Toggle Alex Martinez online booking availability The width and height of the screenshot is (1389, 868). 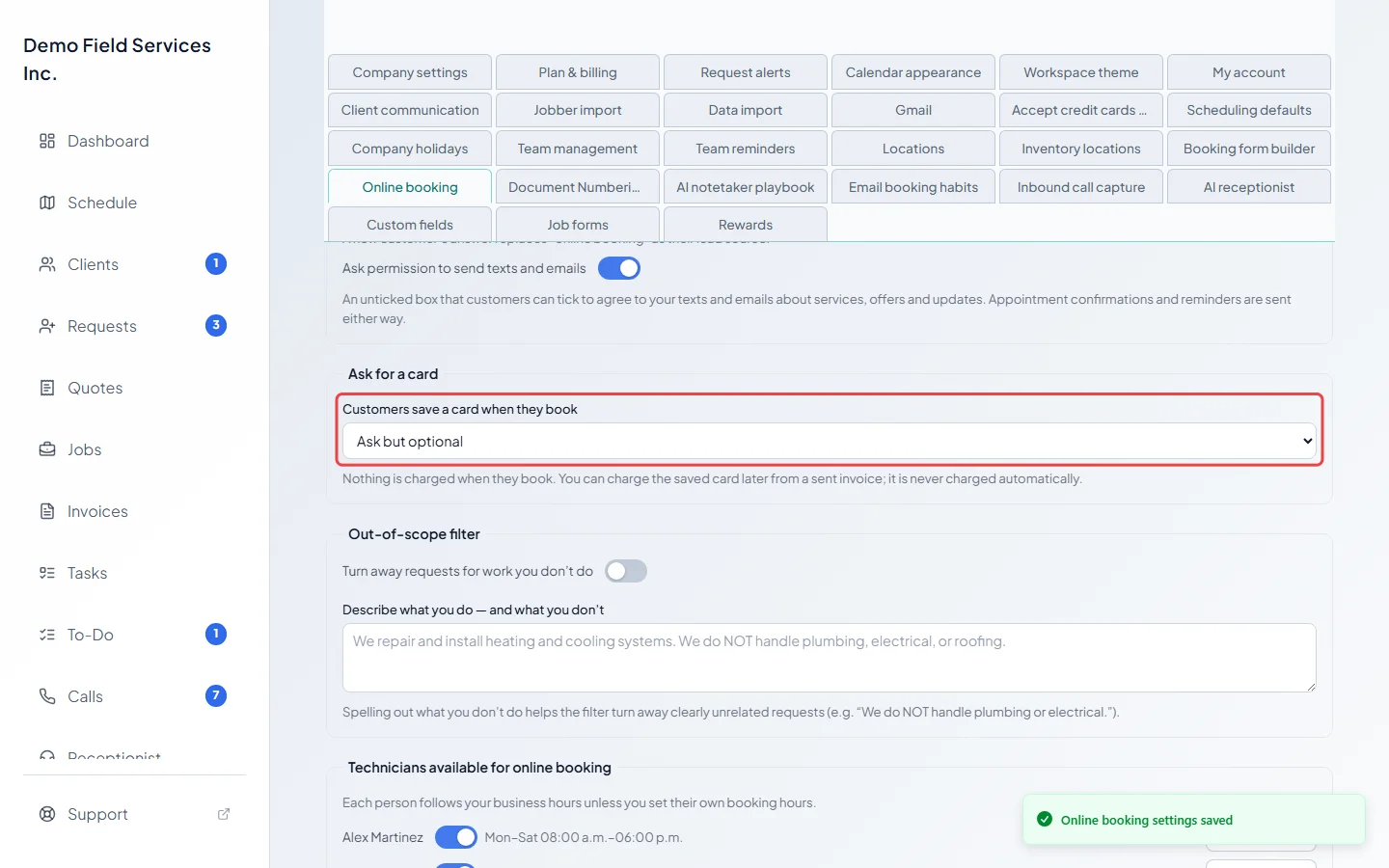tap(456, 837)
